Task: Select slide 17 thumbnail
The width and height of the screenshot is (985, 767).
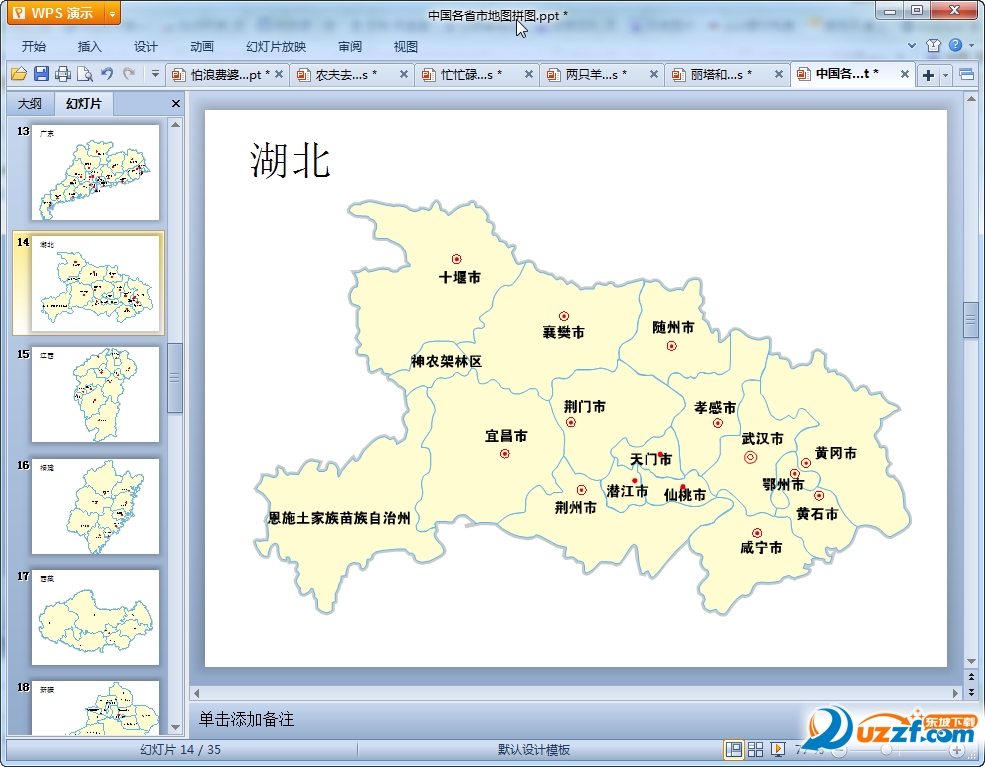Action: [95, 617]
